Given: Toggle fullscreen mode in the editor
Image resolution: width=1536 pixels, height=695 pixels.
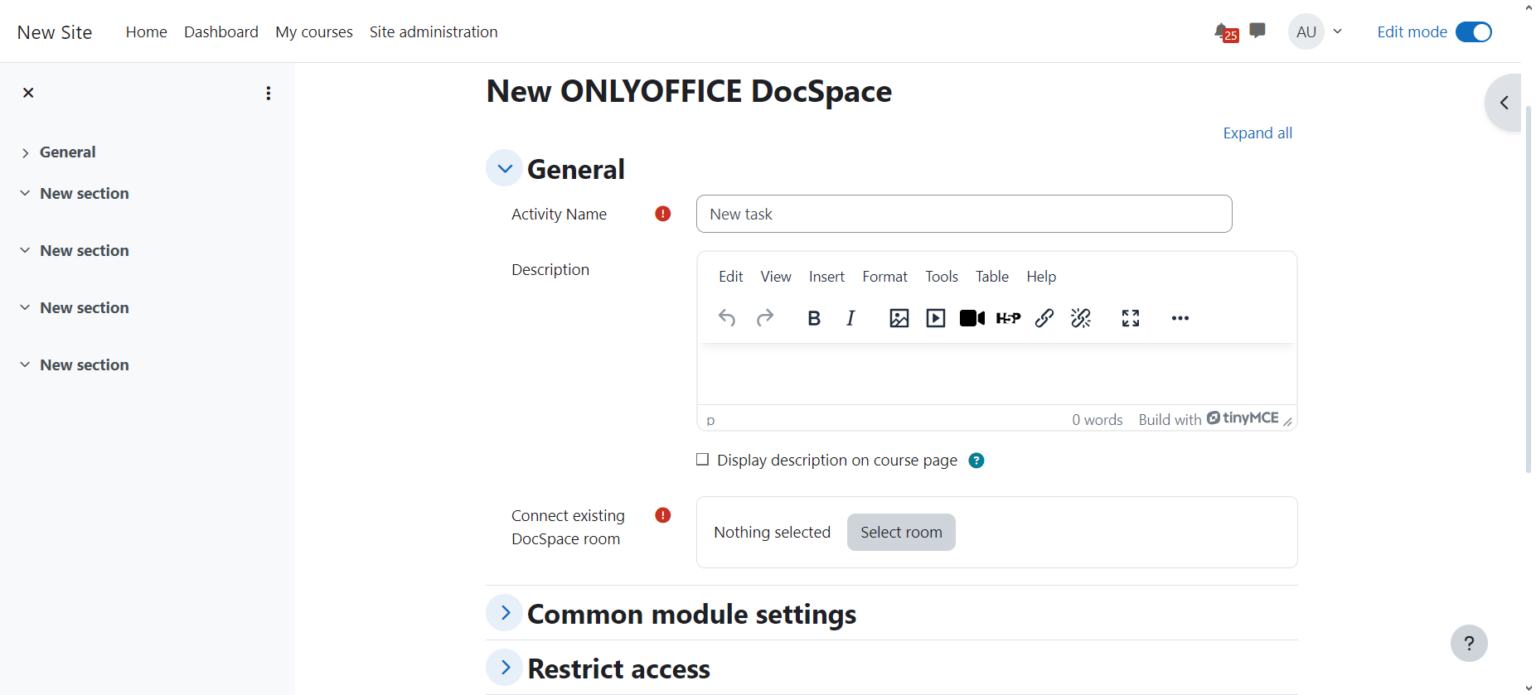Looking at the screenshot, I should pos(1131,318).
